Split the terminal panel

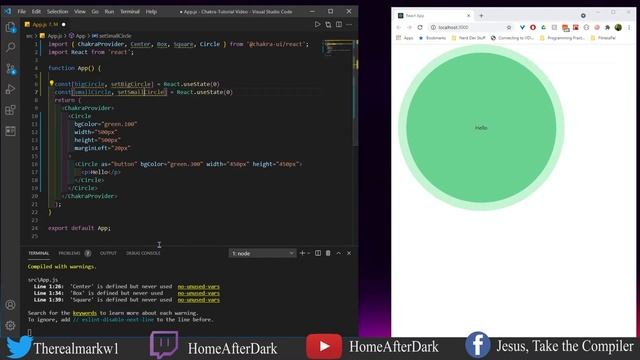click(318, 253)
